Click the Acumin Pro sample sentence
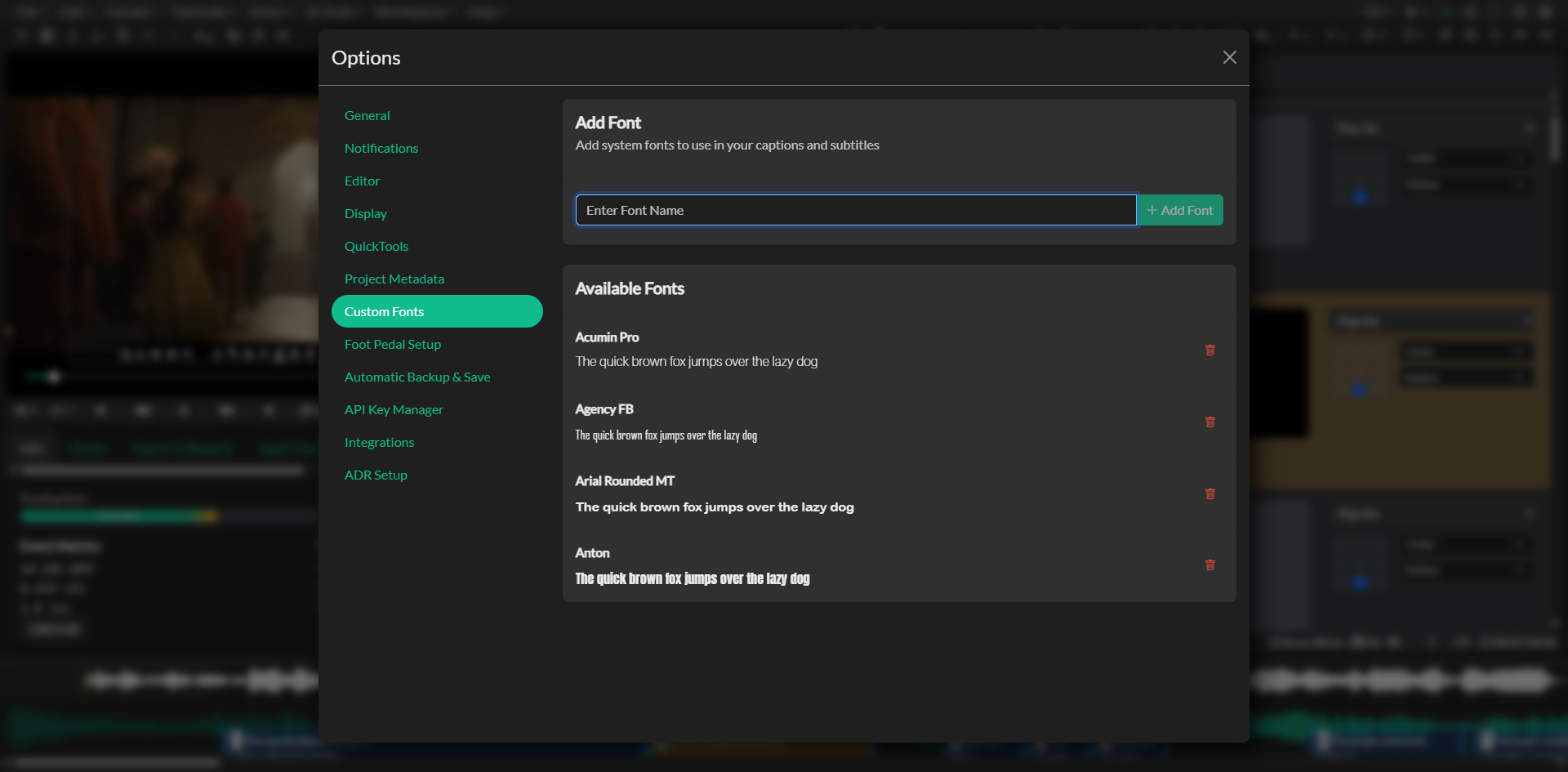 click(x=697, y=361)
